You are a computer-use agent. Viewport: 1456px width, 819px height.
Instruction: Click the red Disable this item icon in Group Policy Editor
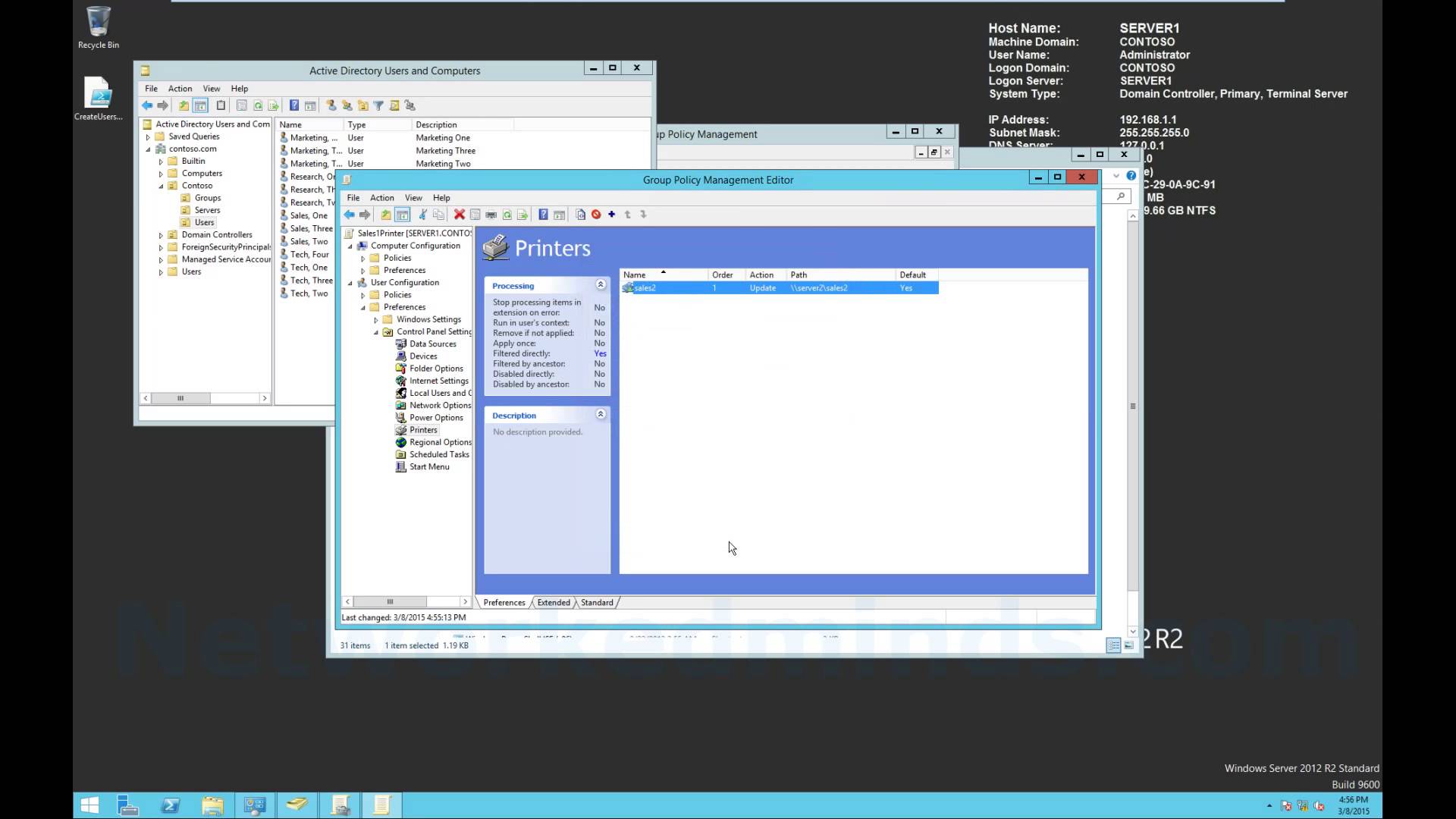(x=596, y=215)
